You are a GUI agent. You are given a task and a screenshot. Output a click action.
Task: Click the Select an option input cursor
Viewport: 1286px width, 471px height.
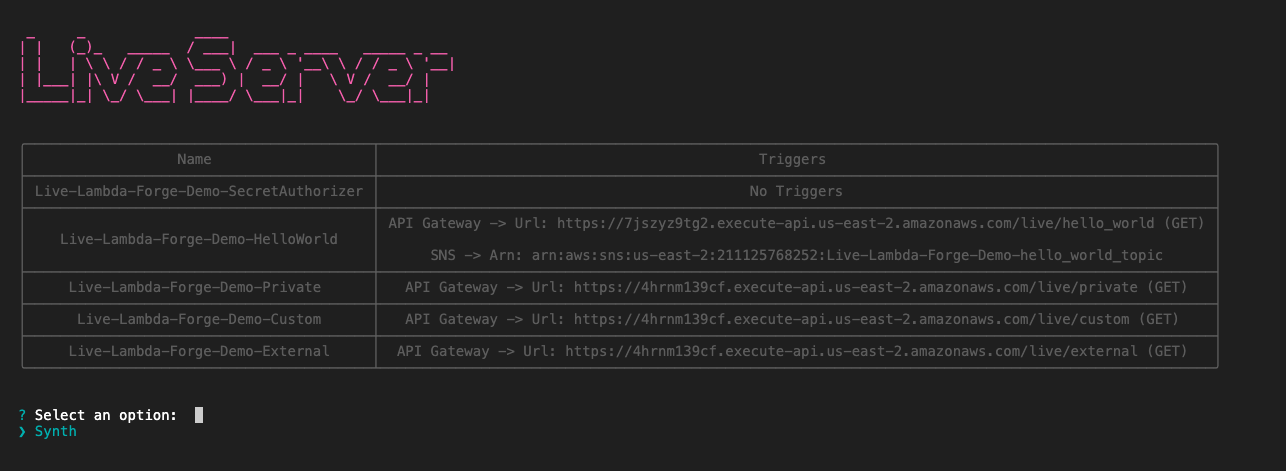(199, 414)
